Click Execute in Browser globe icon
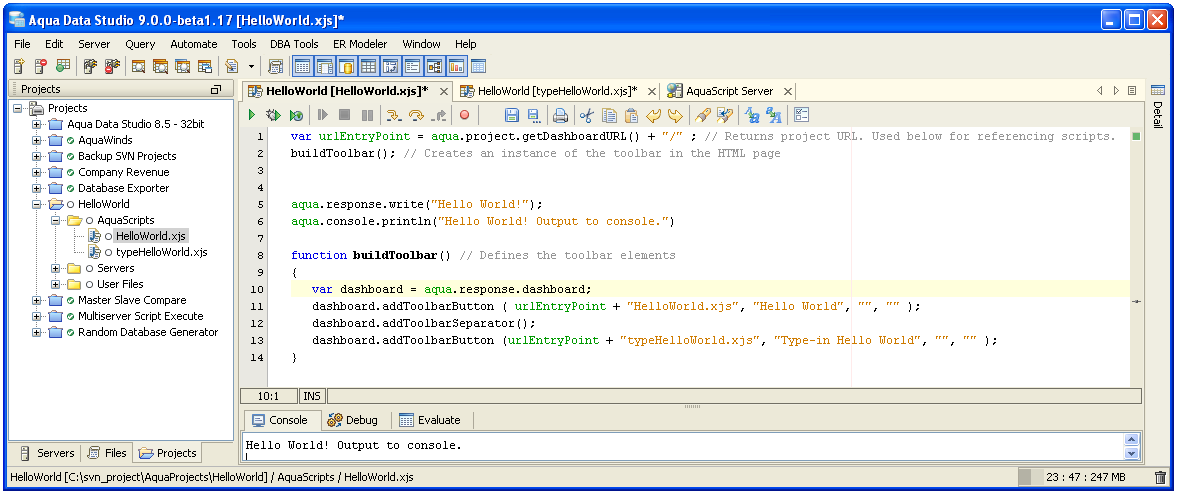Screen dimensions: 1177x495 pyautogui.click(x=297, y=115)
